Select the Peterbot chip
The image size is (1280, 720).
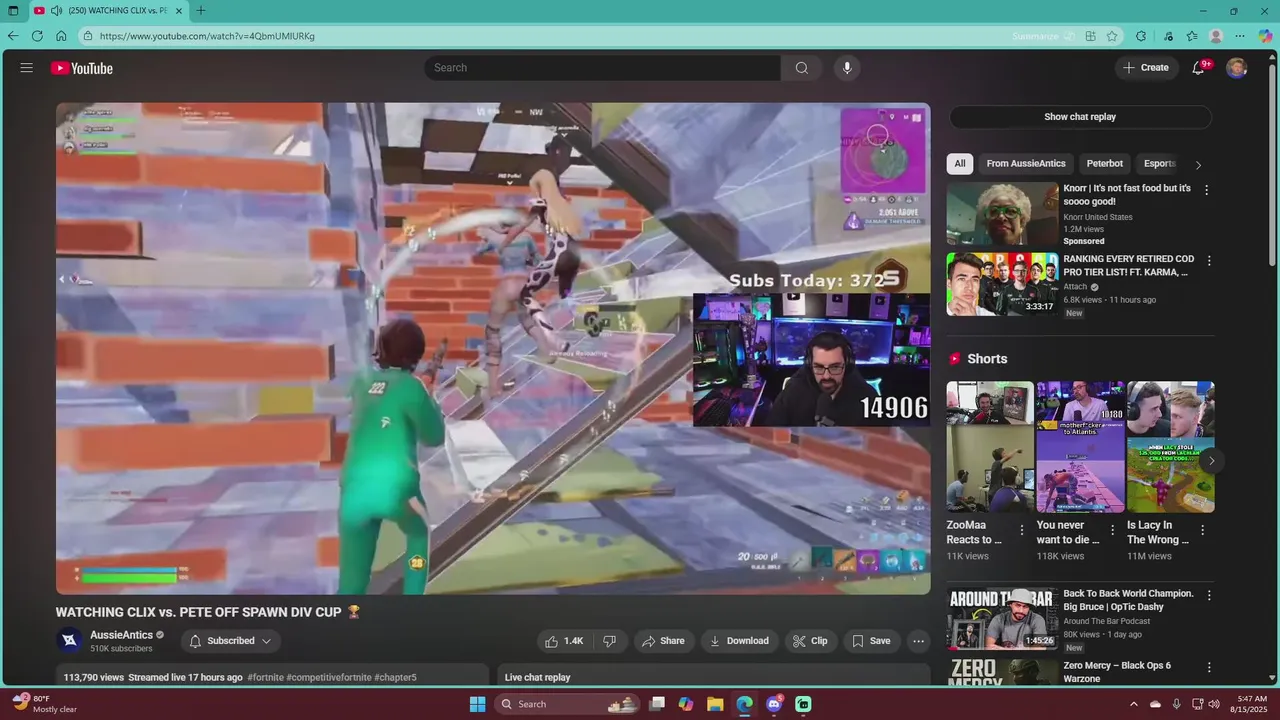click(1105, 164)
